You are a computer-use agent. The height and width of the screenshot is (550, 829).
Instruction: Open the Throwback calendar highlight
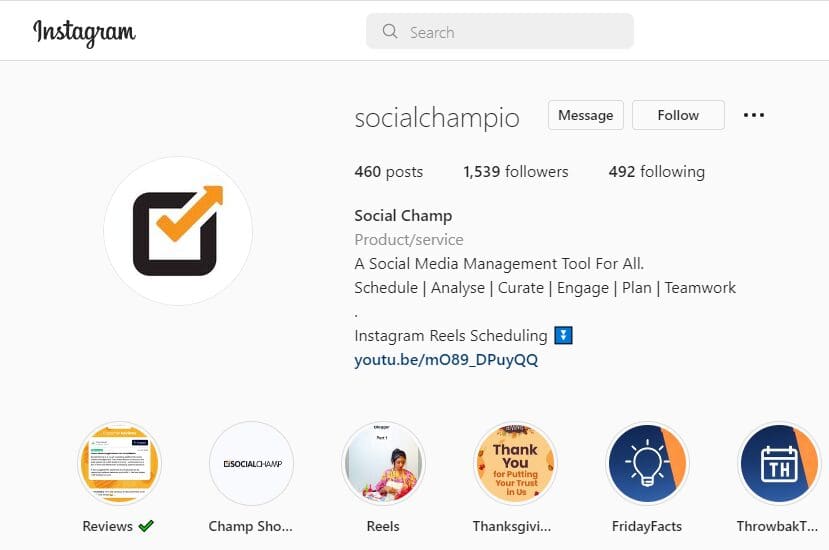pos(779,463)
